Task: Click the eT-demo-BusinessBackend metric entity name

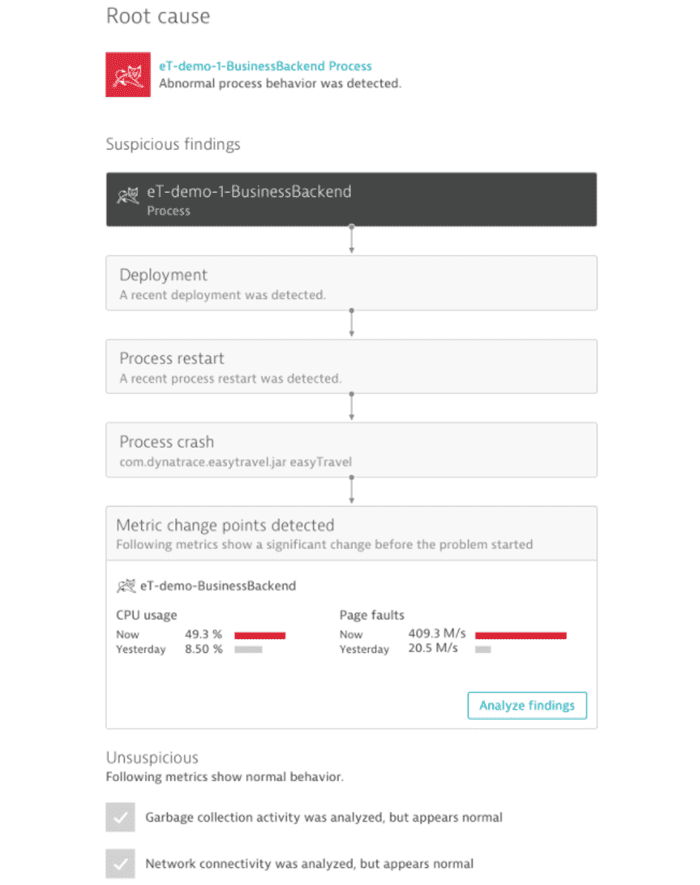Action: pos(218,586)
